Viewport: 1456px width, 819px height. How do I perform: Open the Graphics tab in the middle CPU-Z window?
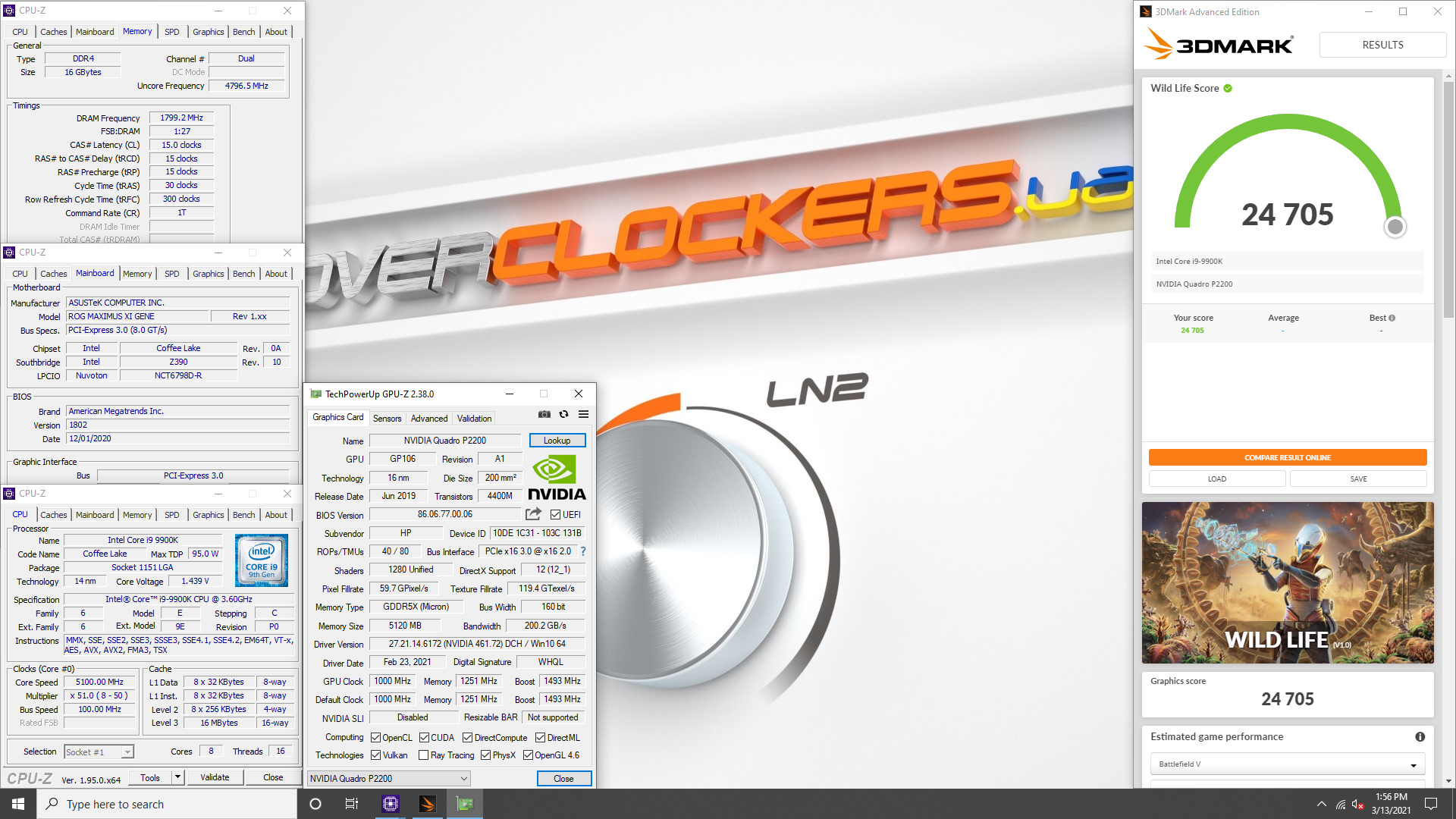coord(208,274)
